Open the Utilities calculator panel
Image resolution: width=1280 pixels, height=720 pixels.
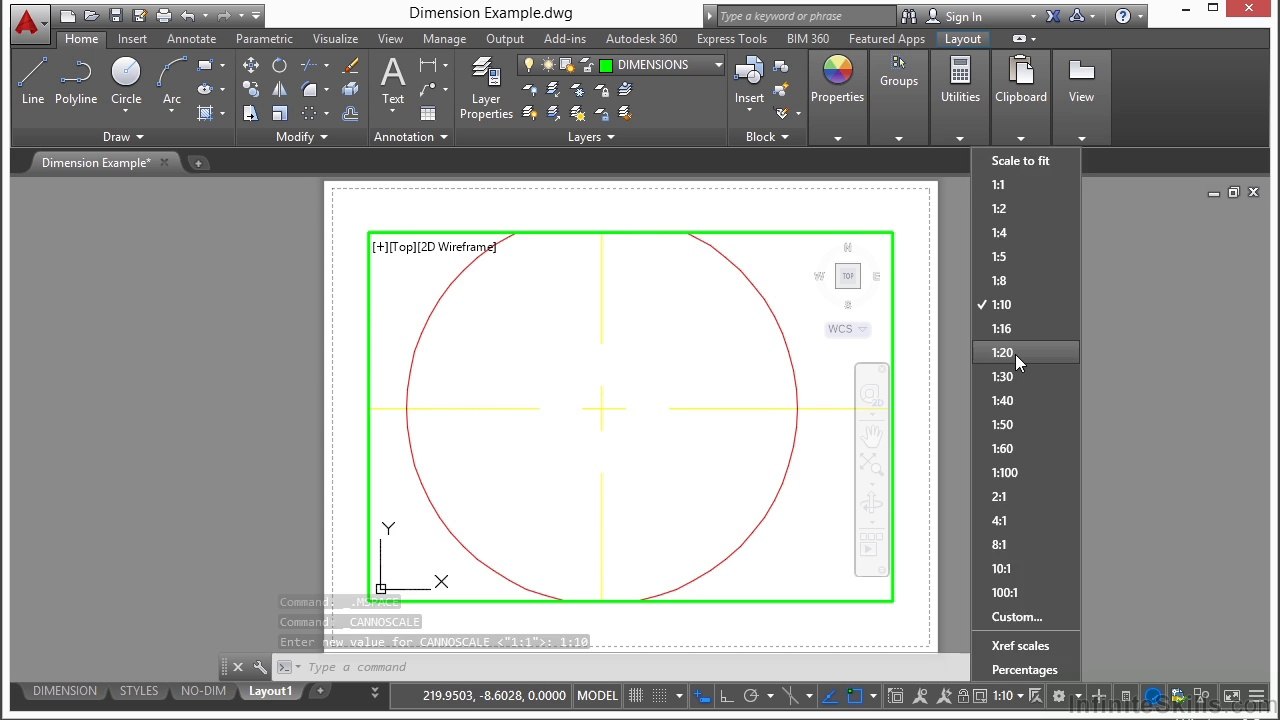[960, 80]
